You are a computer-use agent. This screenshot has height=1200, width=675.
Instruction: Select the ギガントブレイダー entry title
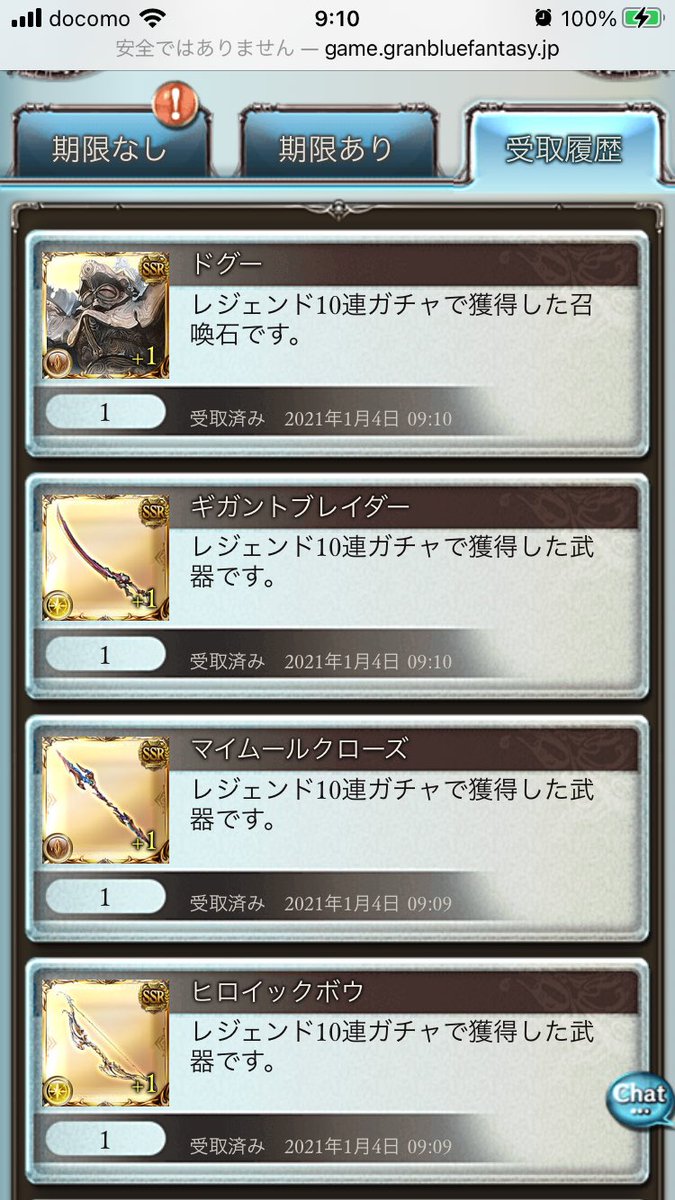(300, 507)
